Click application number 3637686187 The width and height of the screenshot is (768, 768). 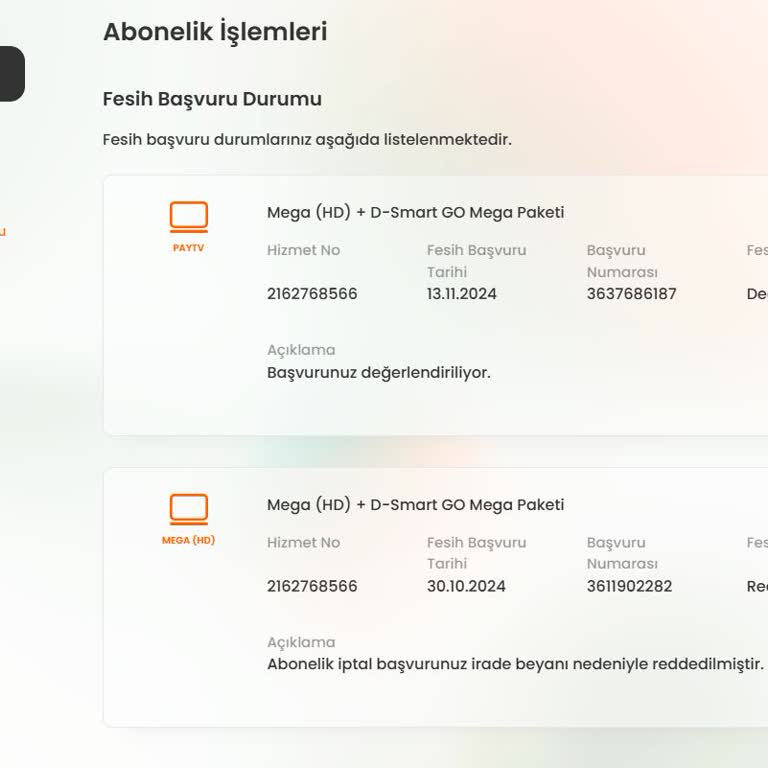(631, 294)
